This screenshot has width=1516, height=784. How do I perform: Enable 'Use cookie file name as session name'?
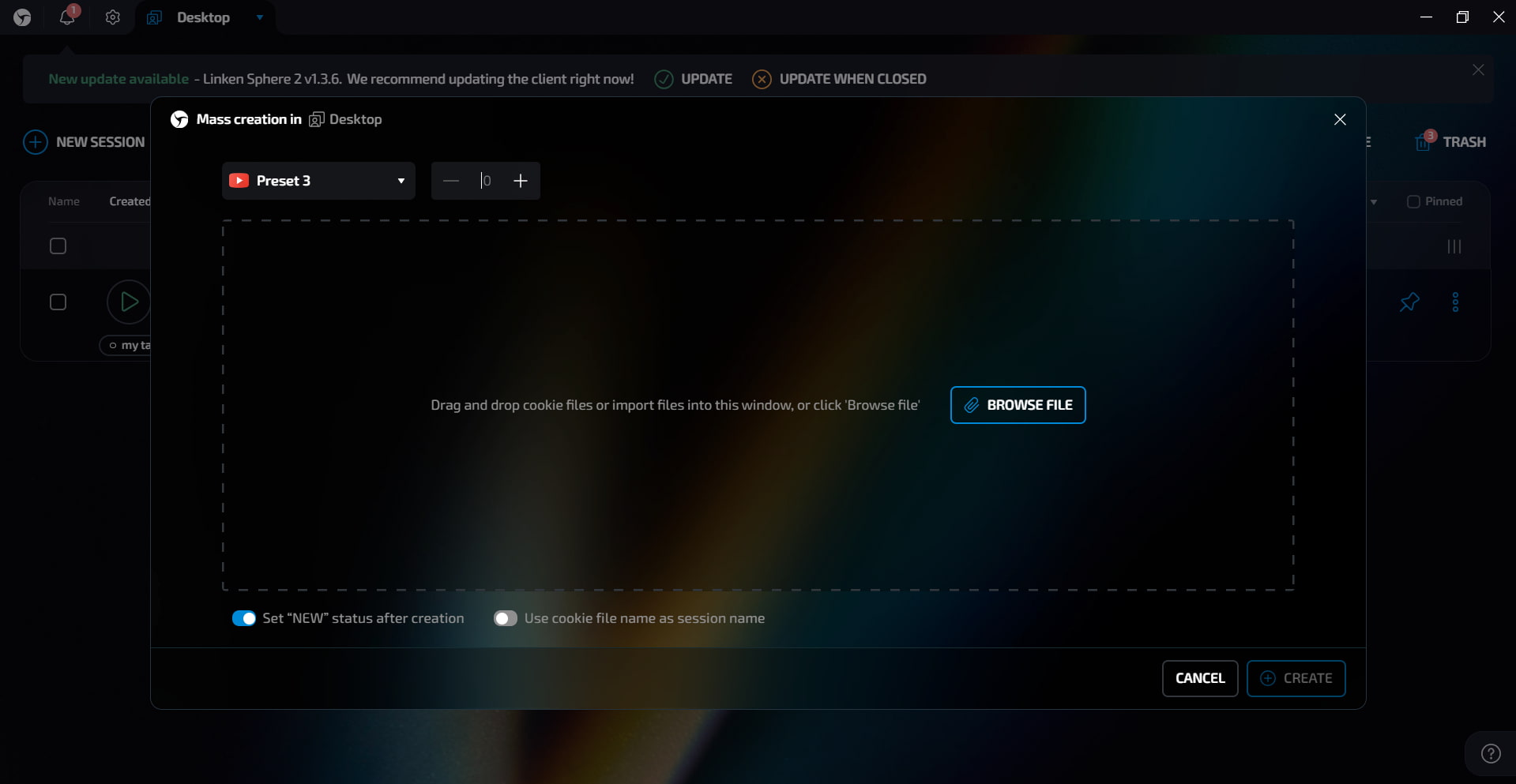pyautogui.click(x=505, y=618)
